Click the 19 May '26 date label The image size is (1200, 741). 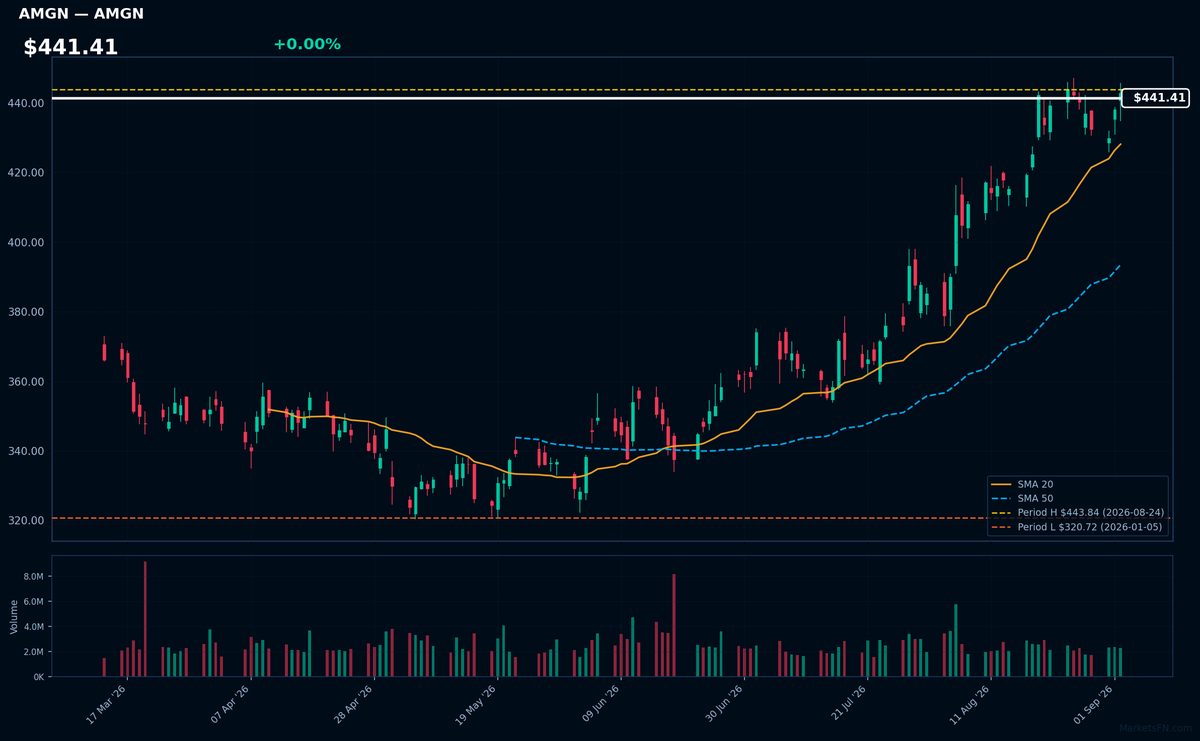(x=477, y=704)
